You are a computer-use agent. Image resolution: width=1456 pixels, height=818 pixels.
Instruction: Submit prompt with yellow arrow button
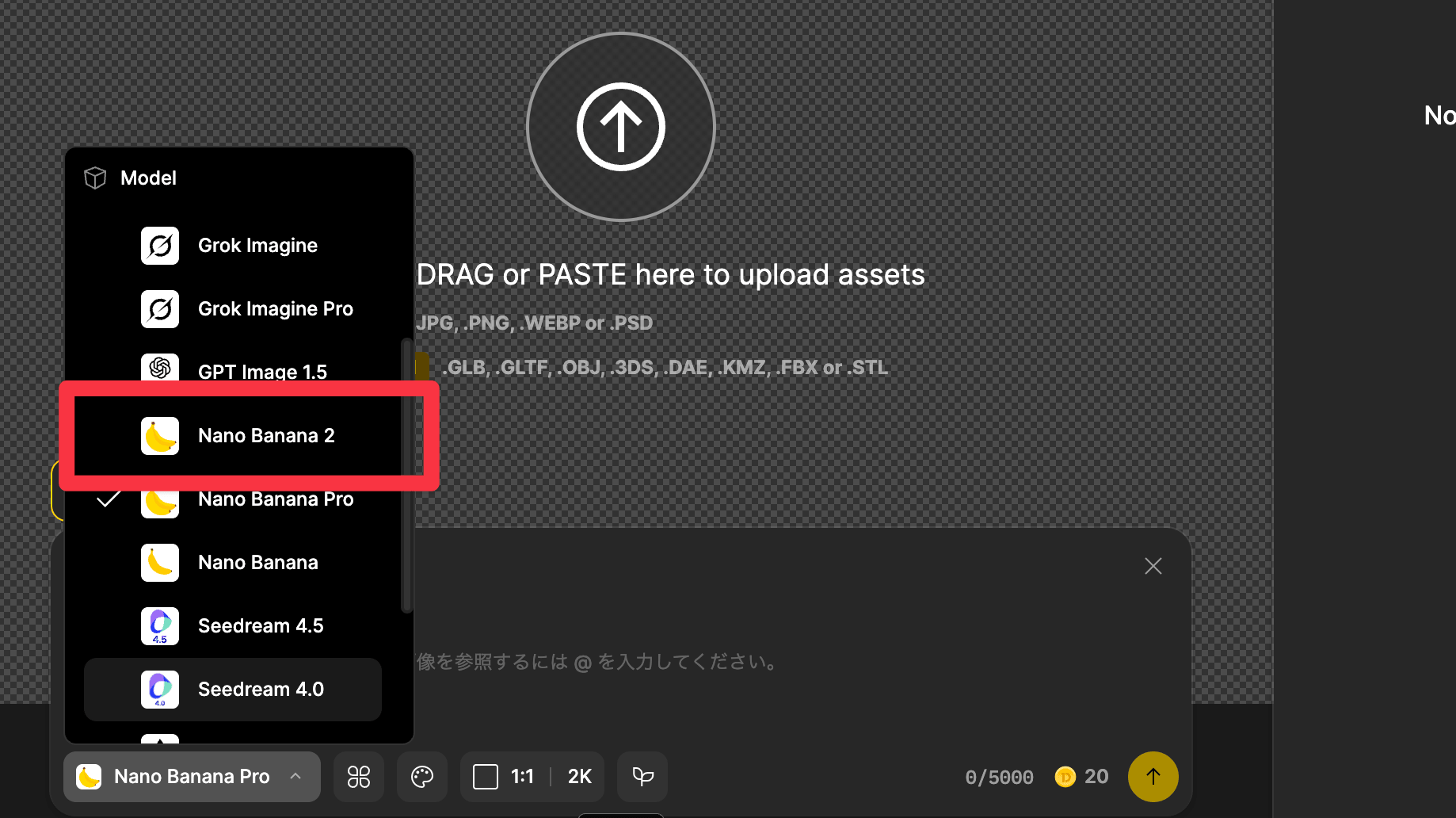click(x=1153, y=777)
